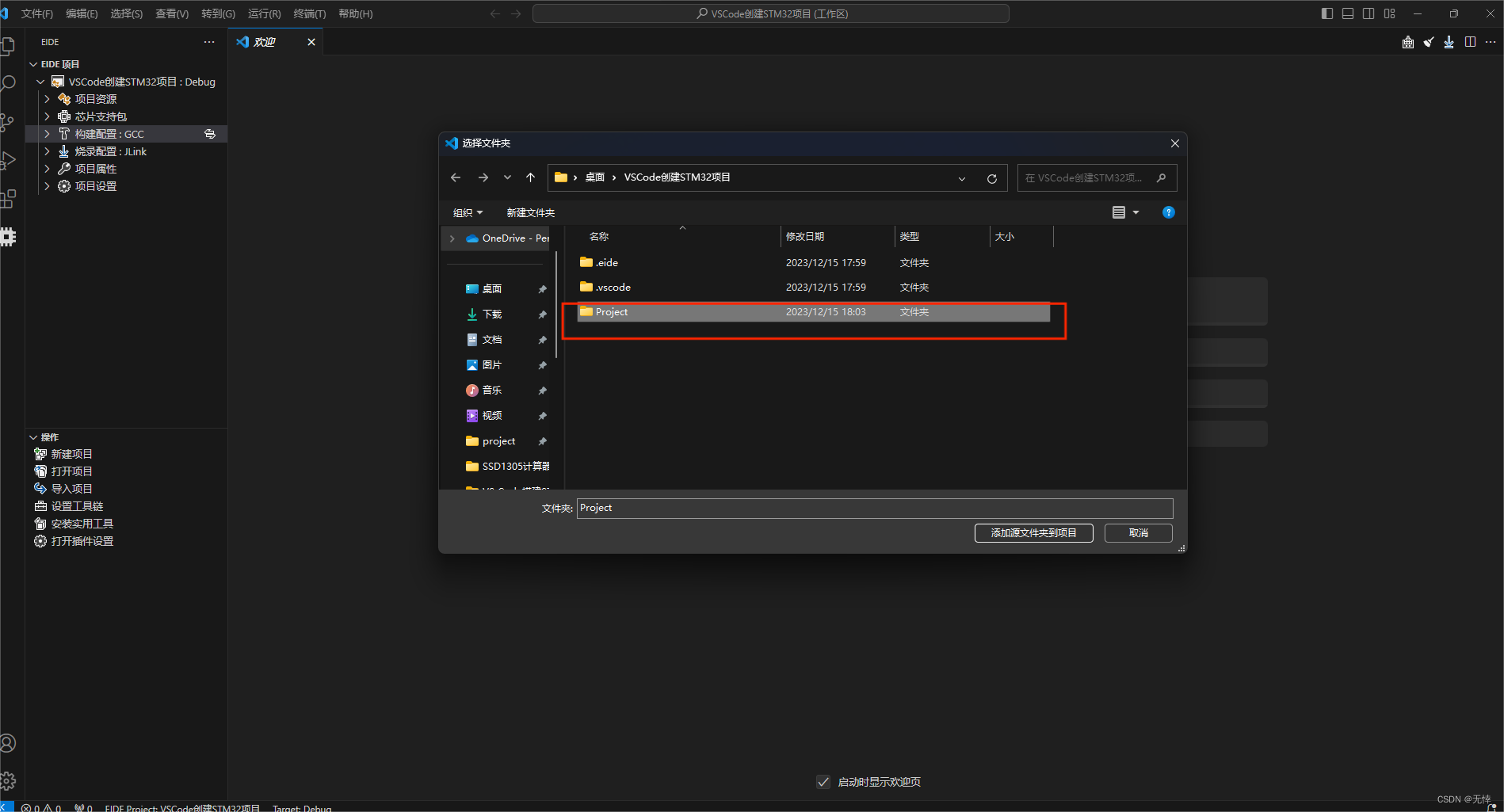The width and height of the screenshot is (1504, 812).
Task: Open customize layout icon
Action: tap(1389, 13)
